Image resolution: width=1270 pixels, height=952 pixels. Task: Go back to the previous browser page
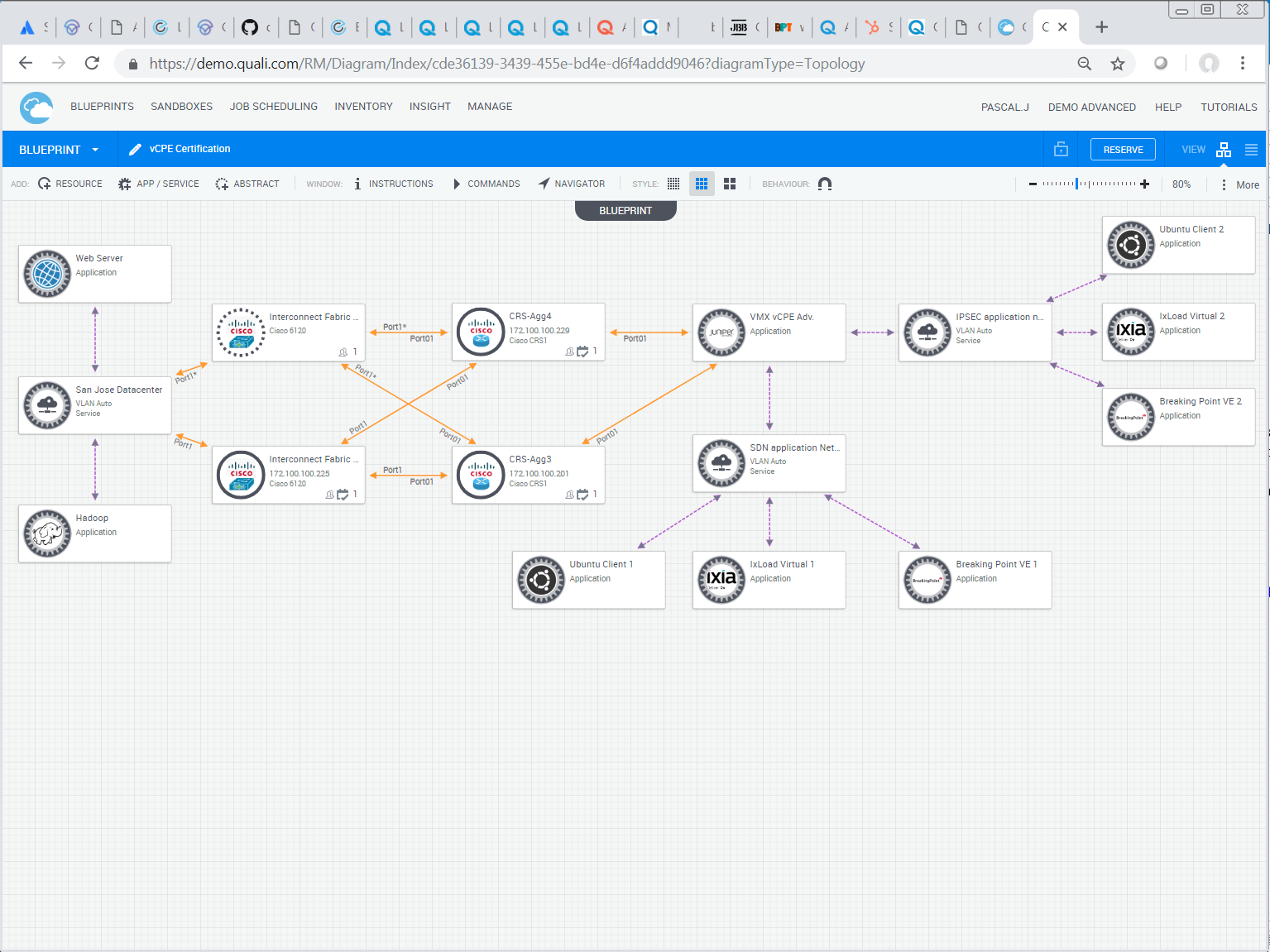point(26,64)
